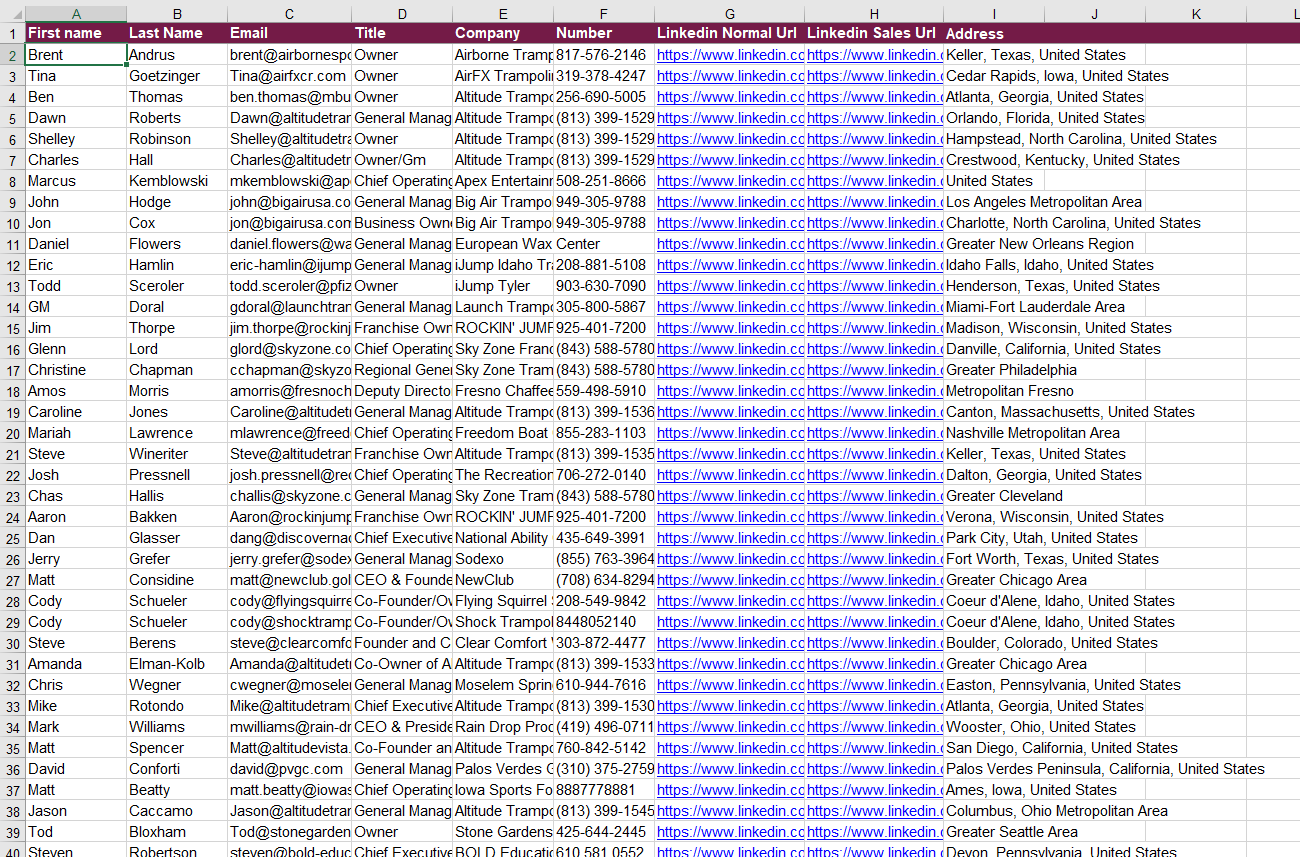Viewport: 1300px width, 857px height.
Task: Select all cells via corner triangle
Action: [x=12, y=13]
